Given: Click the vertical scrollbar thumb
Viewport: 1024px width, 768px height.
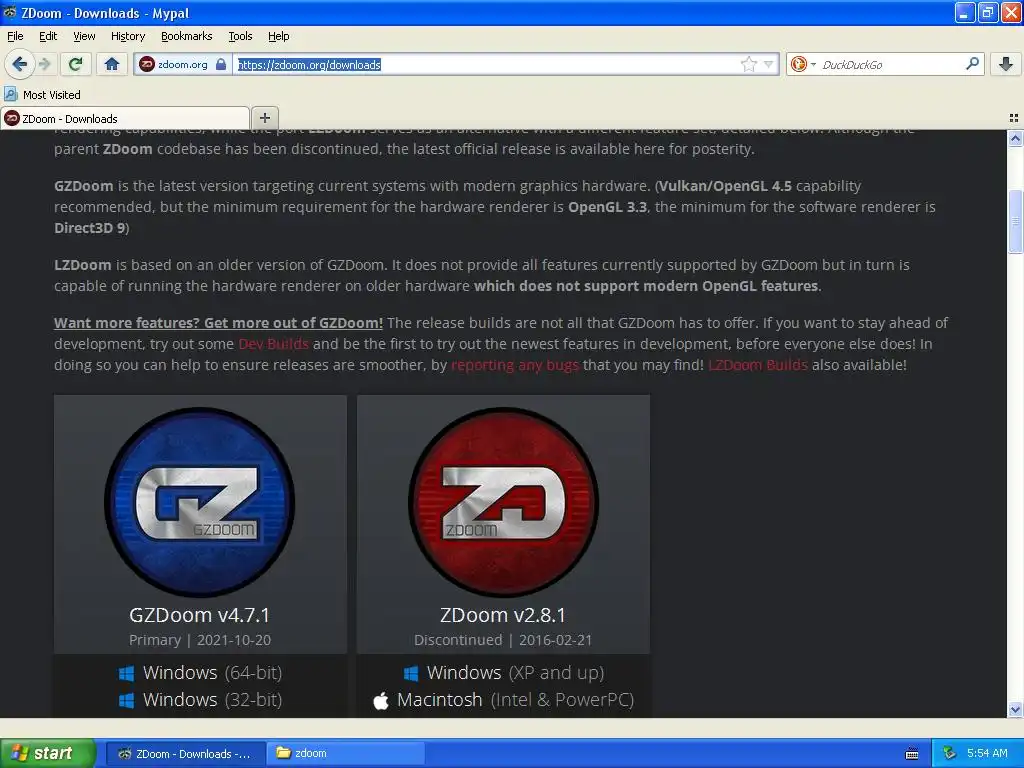Looking at the screenshot, I should tap(1015, 221).
